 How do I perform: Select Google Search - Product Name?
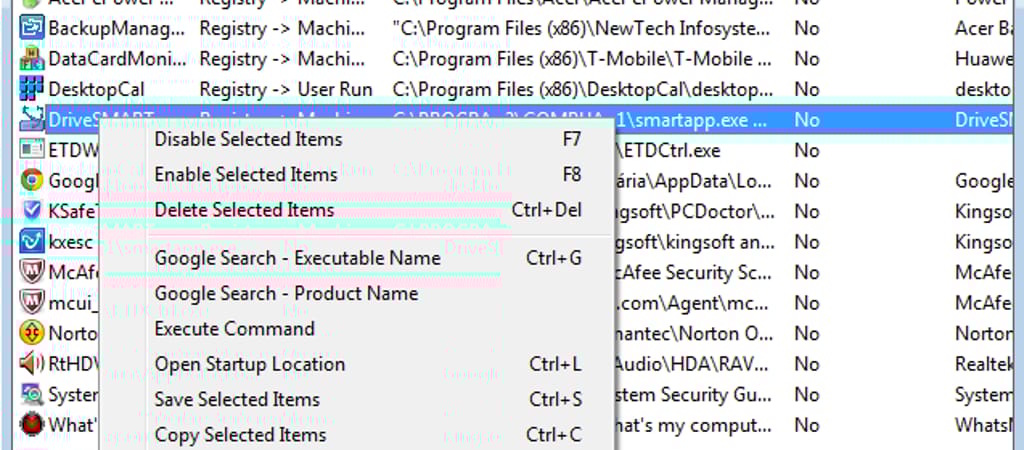[286, 294]
